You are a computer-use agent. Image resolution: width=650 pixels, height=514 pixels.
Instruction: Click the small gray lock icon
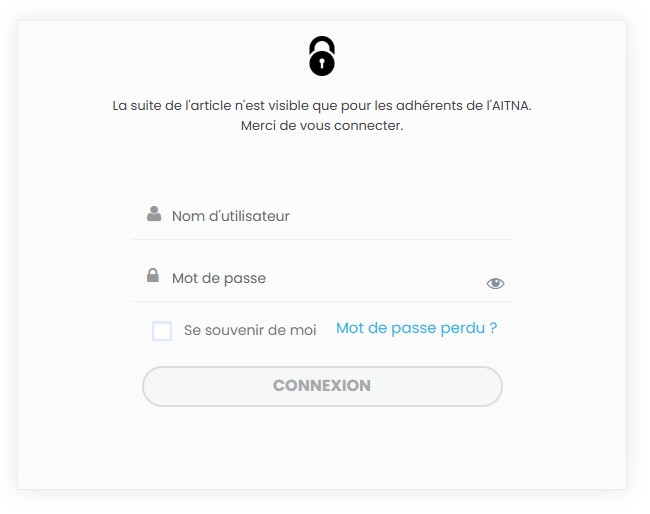pyautogui.click(x=153, y=275)
